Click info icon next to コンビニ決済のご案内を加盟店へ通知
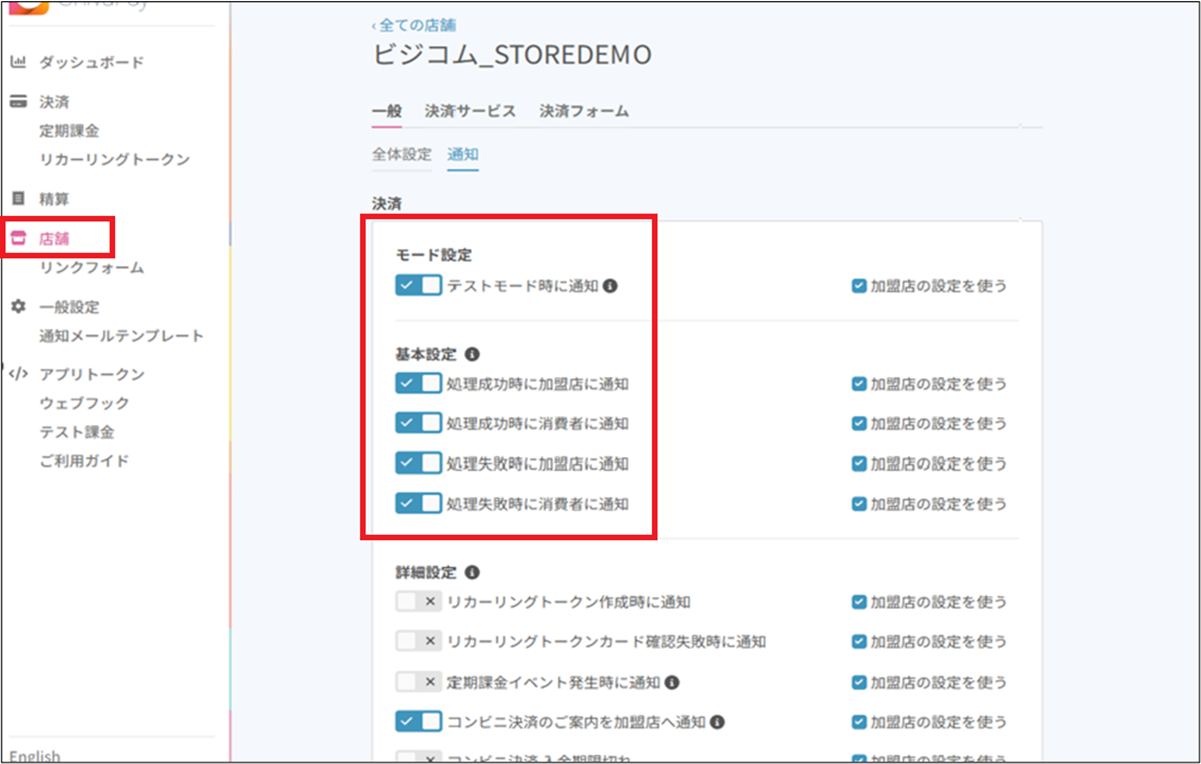1201x764 pixels. [x=718, y=721]
